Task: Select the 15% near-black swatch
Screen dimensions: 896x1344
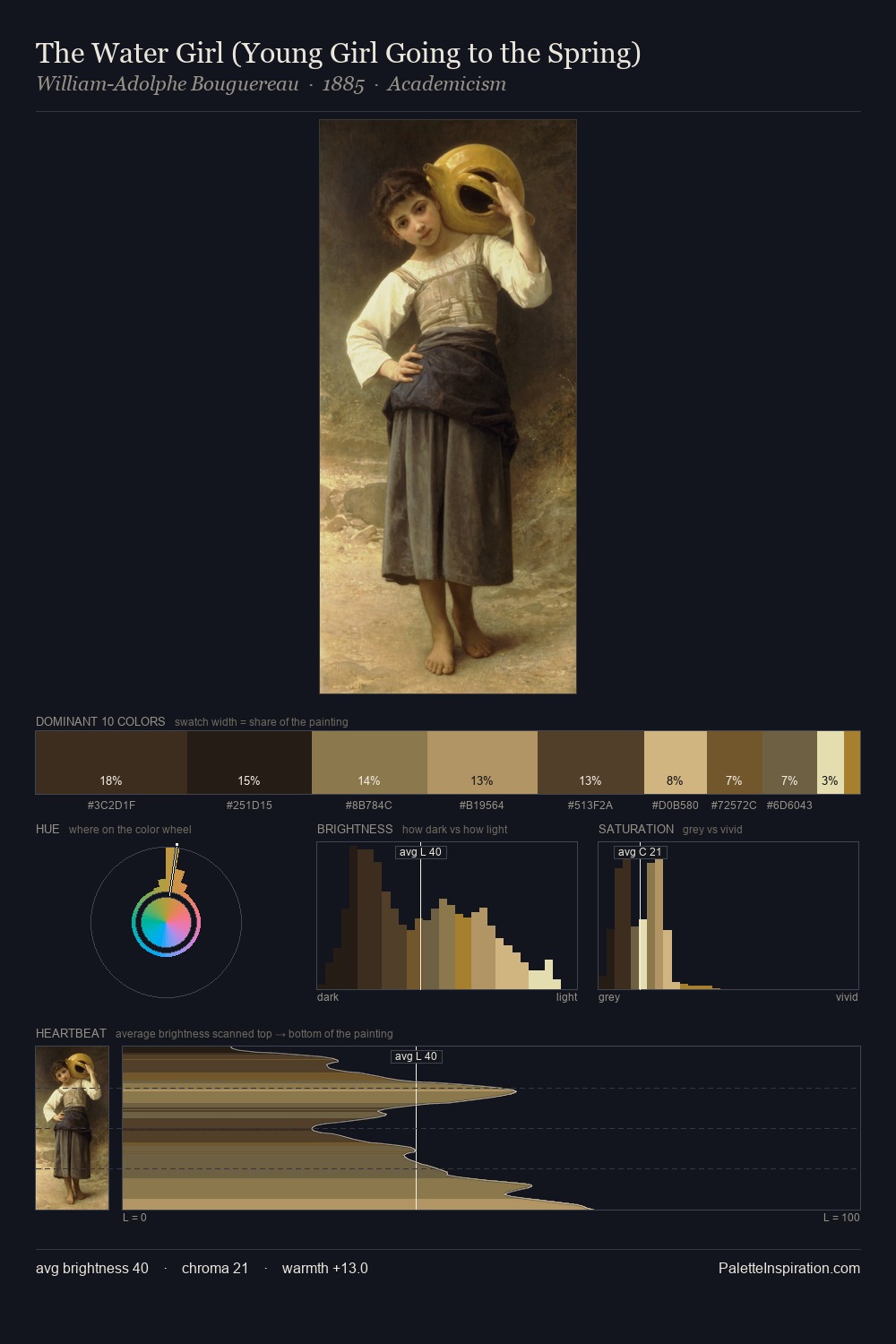Action: point(249,762)
